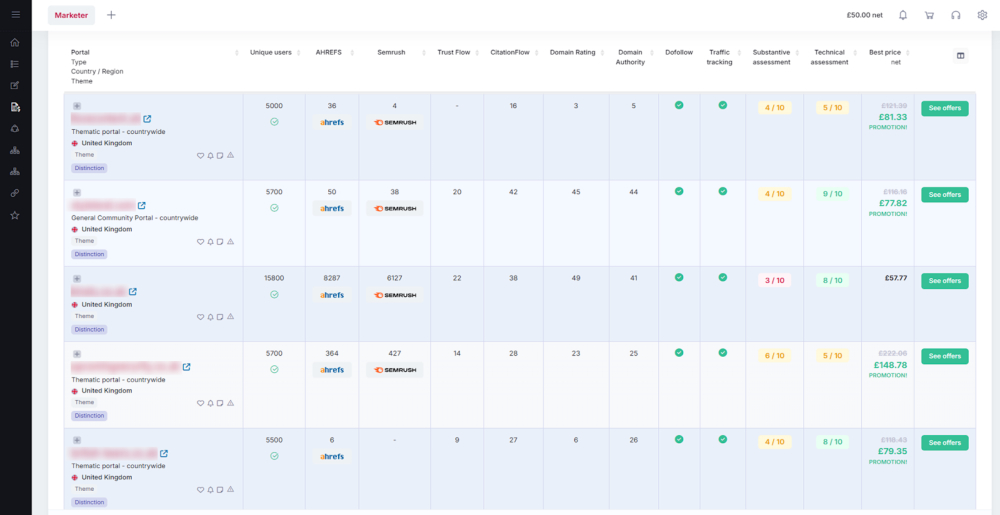Open the chain link sidebar icon
1000x515 pixels.
[15, 193]
